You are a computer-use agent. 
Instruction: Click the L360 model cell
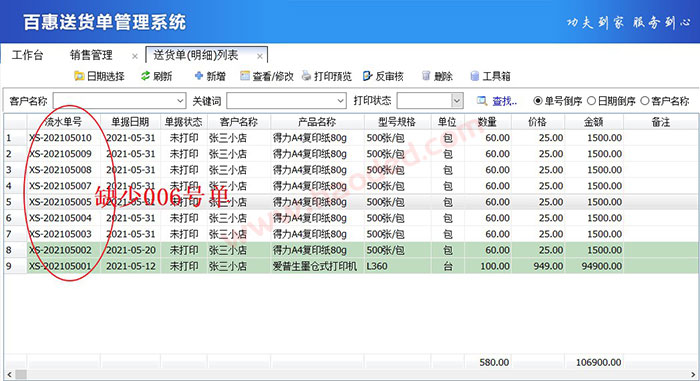click(397, 267)
